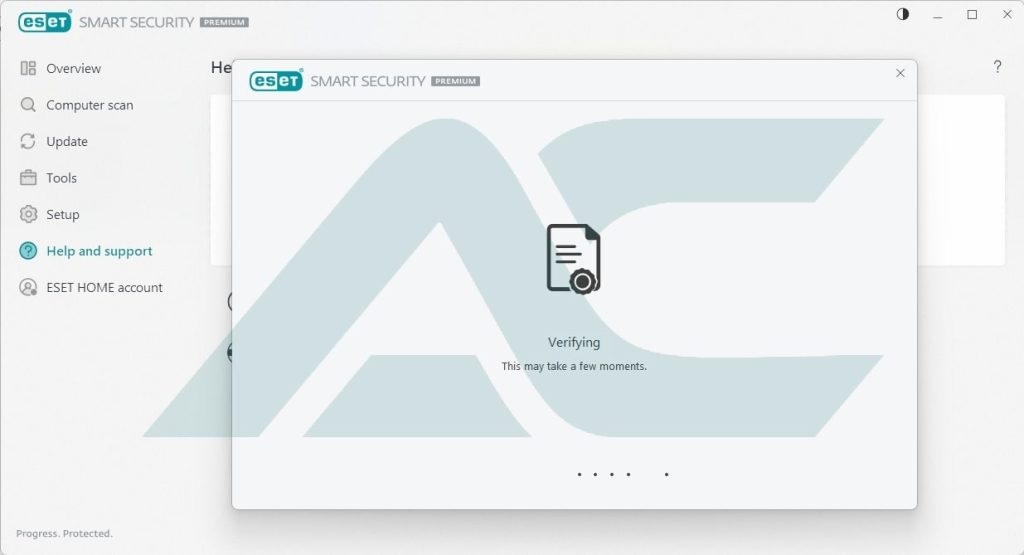
Task: Click 'This may take a few moments.' text
Action: [x=574, y=366]
